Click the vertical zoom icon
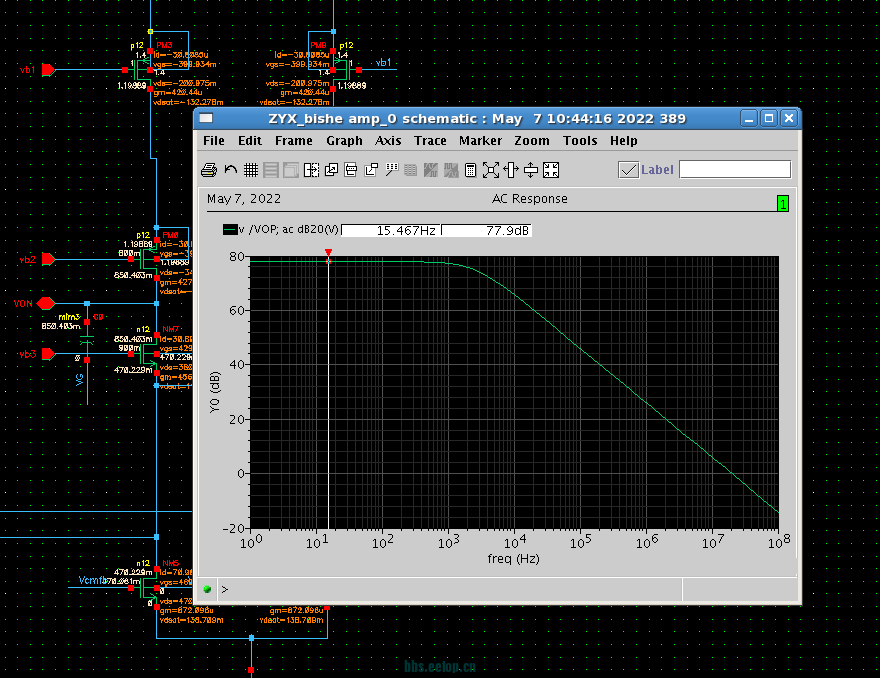The width and height of the screenshot is (880, 678). [531, 170]
